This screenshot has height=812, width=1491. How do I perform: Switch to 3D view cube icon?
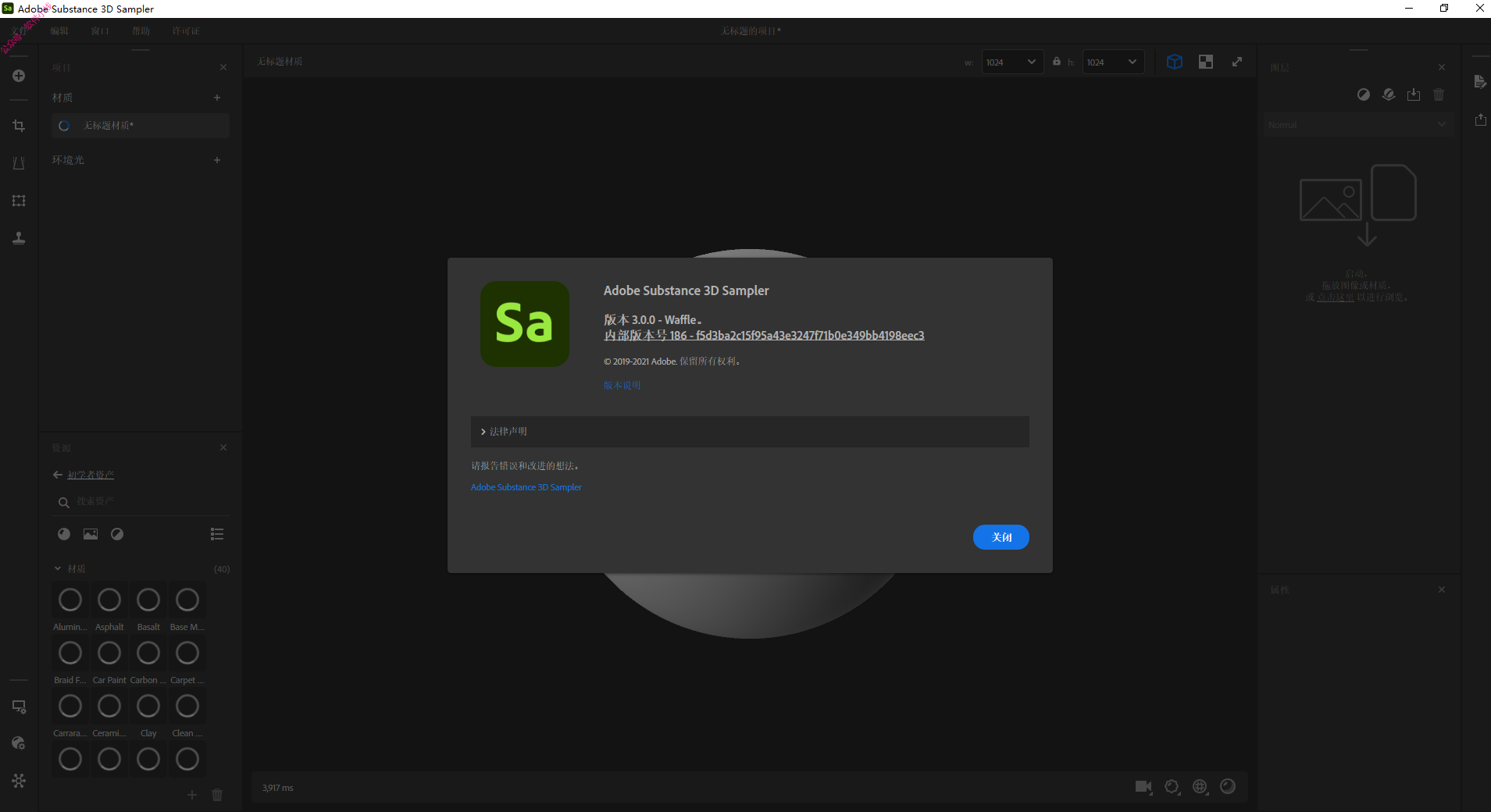[1175, 62]
